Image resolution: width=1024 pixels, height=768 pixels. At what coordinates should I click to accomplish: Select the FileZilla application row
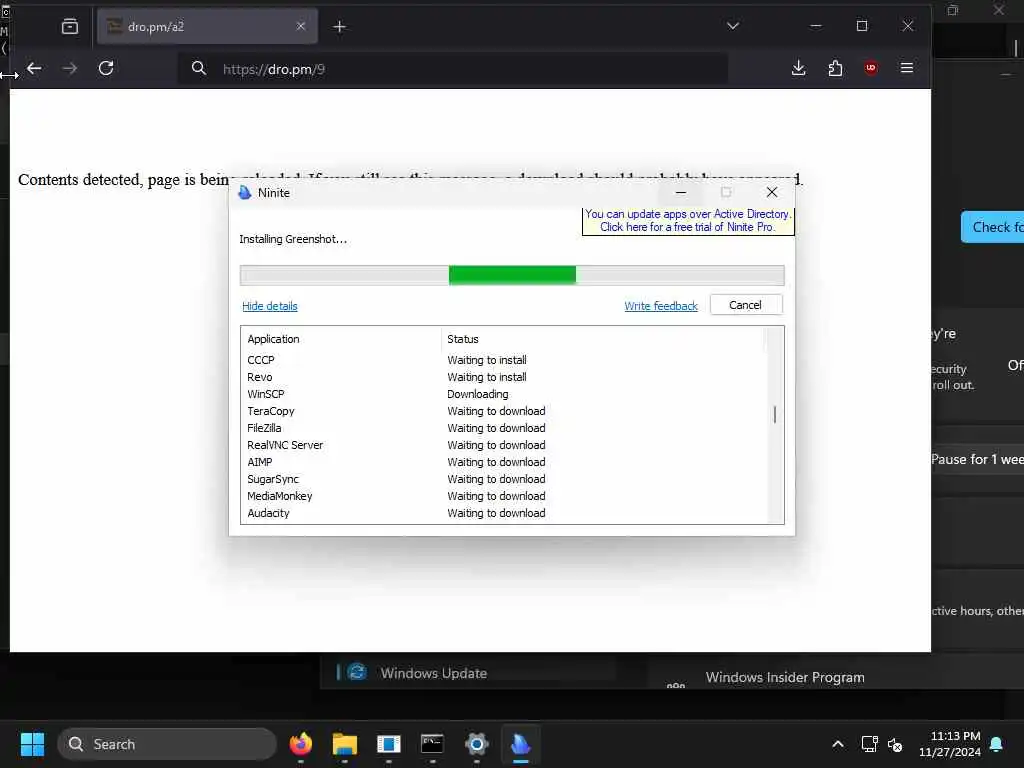coord(502,428)
